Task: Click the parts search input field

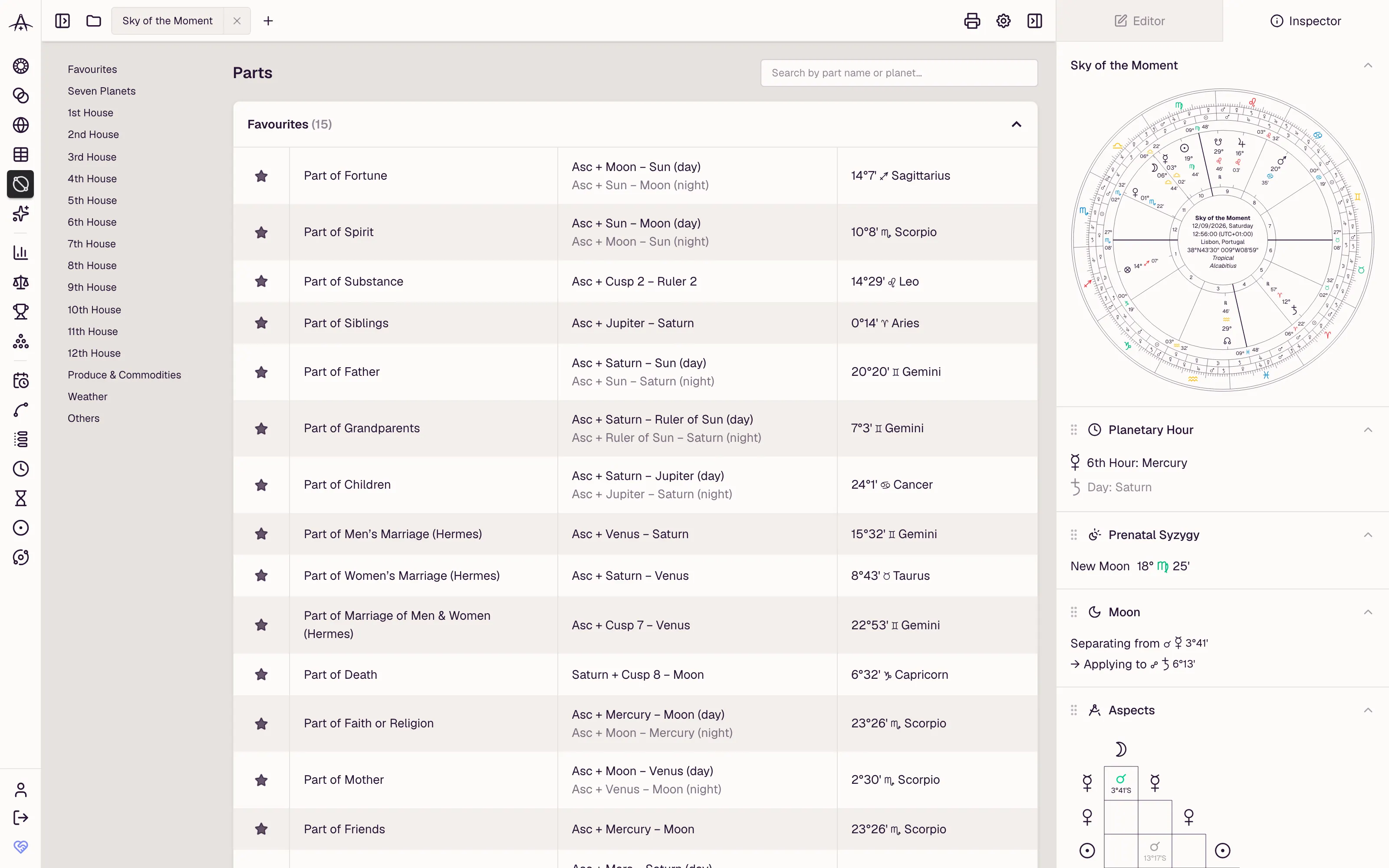Action: pyautogui.click(x=899, y=73)
